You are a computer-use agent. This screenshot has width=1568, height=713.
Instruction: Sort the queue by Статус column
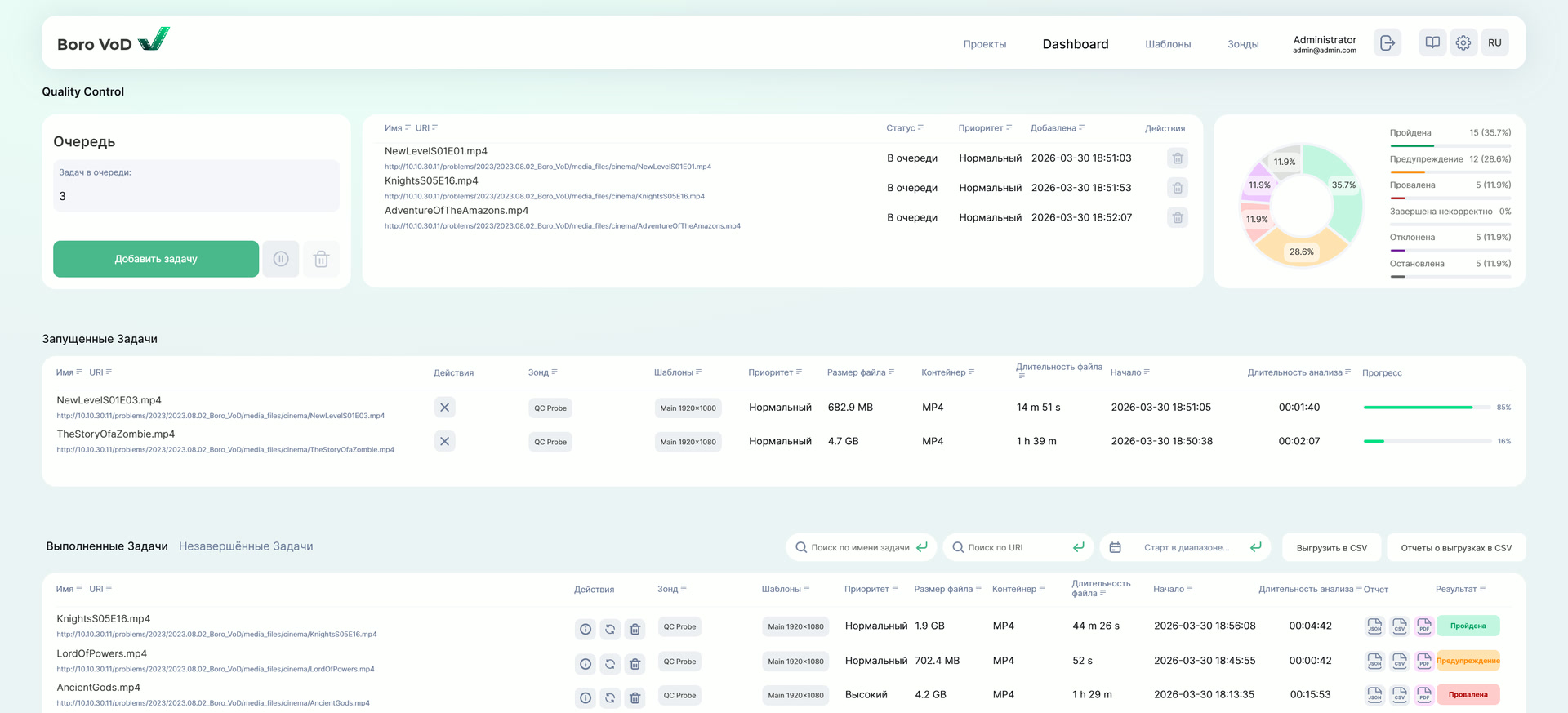pos(905,128)
